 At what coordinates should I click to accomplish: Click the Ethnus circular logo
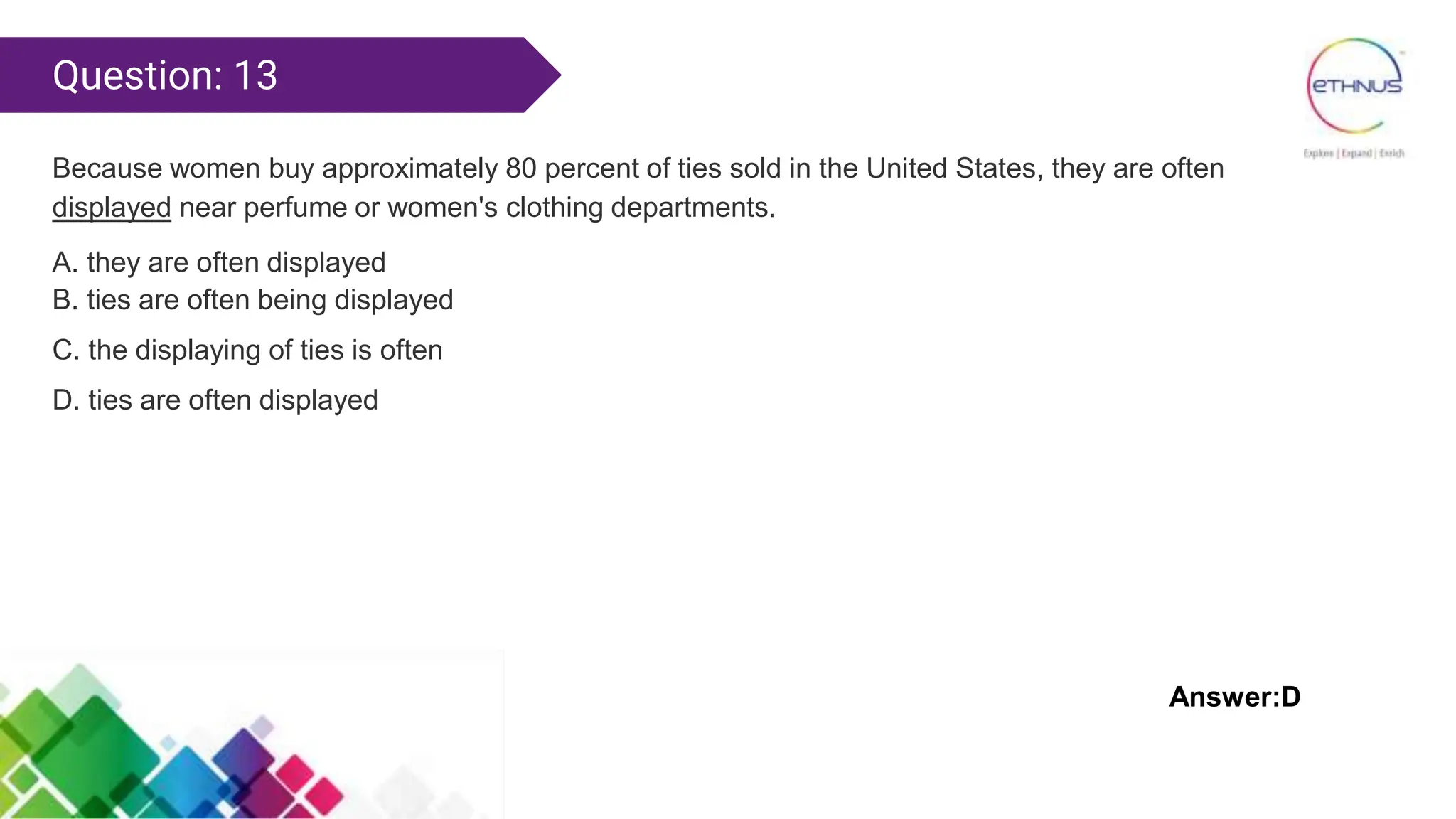click(1354, 86)
